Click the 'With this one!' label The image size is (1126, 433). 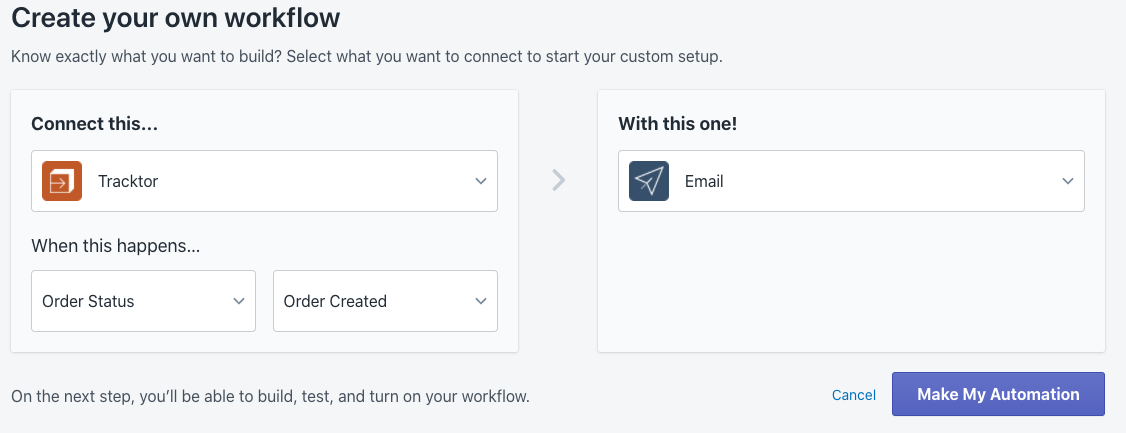pos(677,124)
